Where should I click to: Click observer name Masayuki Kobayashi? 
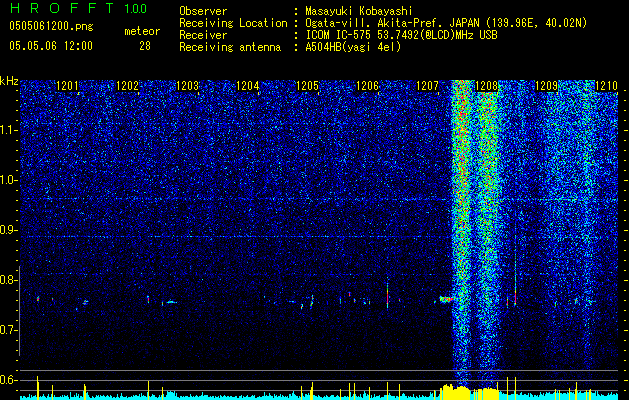359,11
